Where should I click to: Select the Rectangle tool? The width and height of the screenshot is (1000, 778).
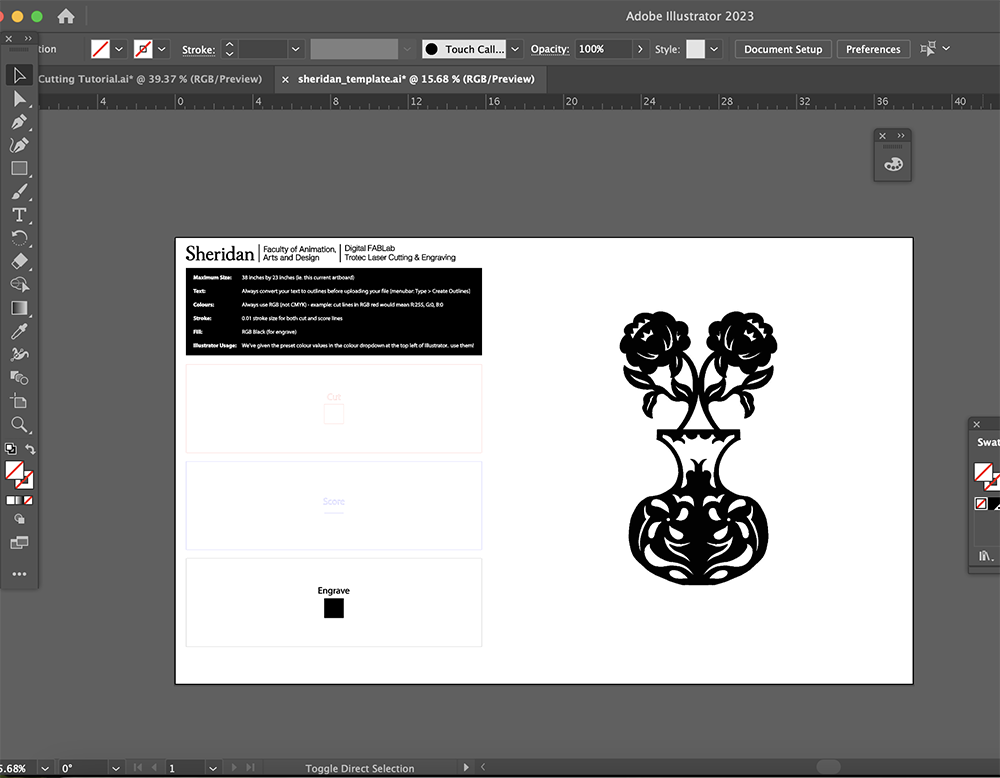pyautogui.click(x=18, y=168)
